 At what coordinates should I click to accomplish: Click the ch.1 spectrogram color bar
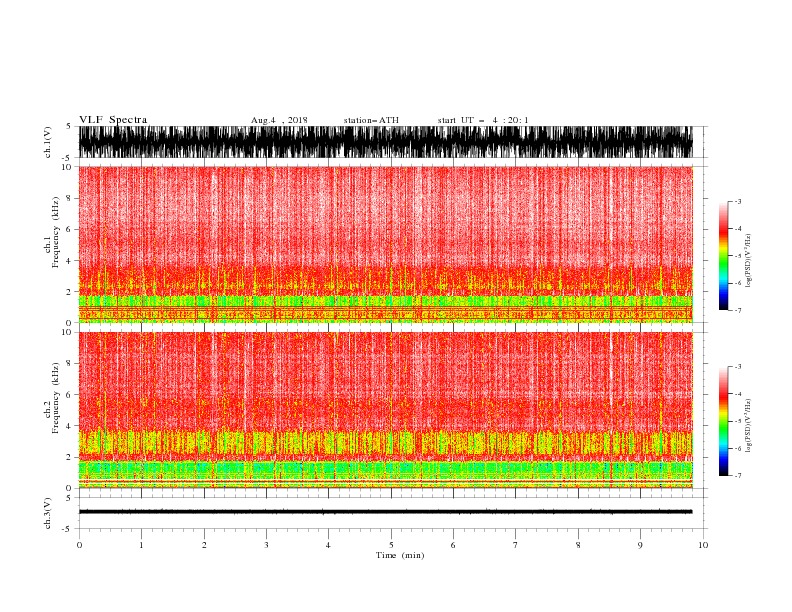point(723,256)
